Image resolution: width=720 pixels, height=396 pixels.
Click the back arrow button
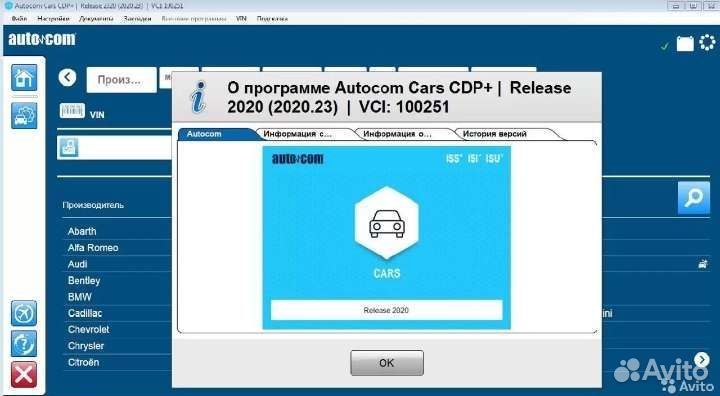[x=68, y=77]
